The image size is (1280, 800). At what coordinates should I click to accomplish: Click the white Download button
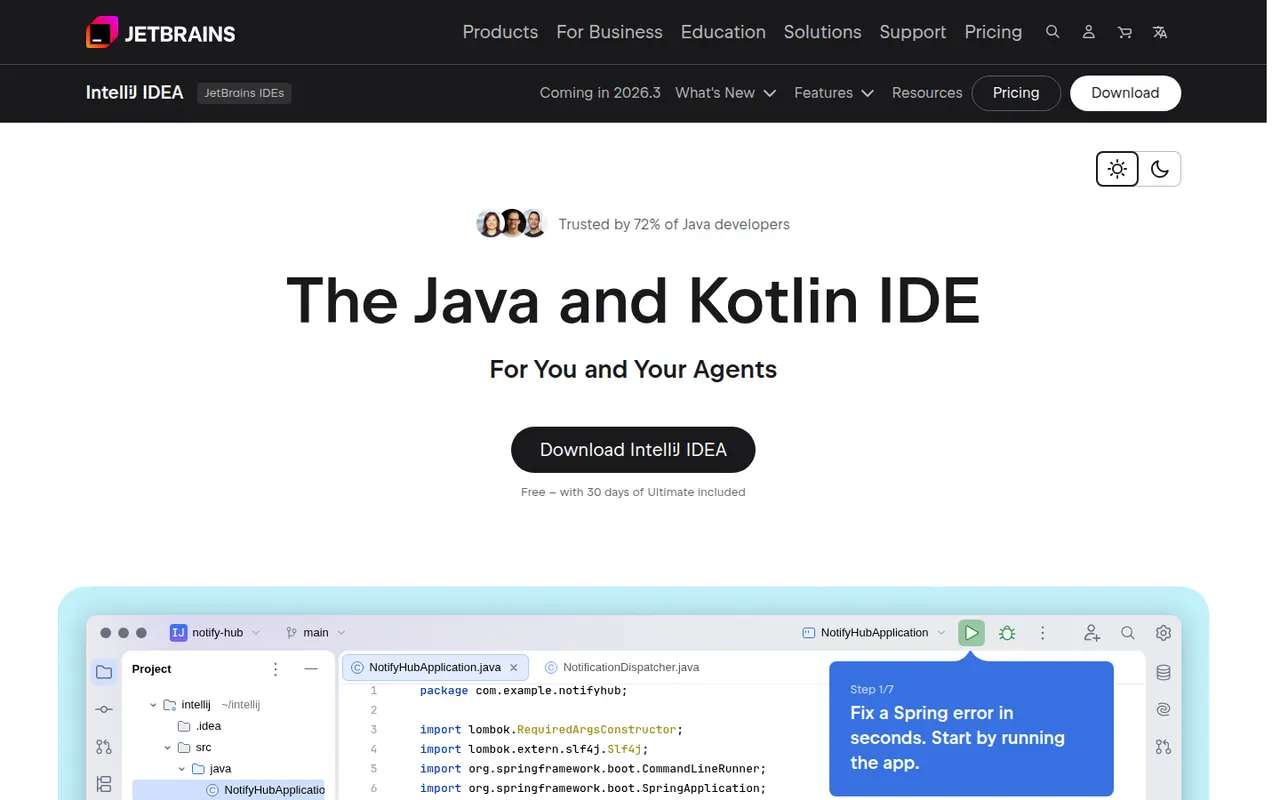[1125, 93]
